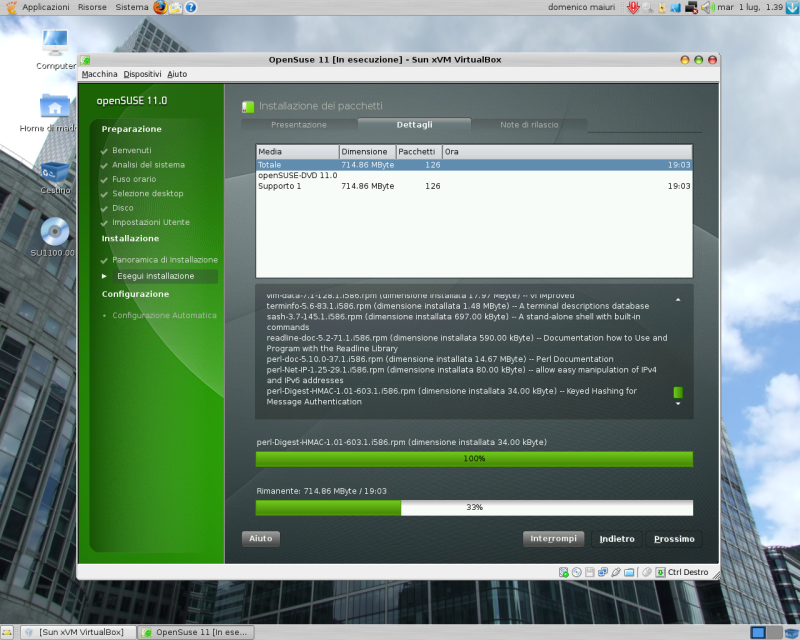Open the Macchina menu in VirtualBox
The width and height of the screenshot is (800, 640).
point(101,73)
